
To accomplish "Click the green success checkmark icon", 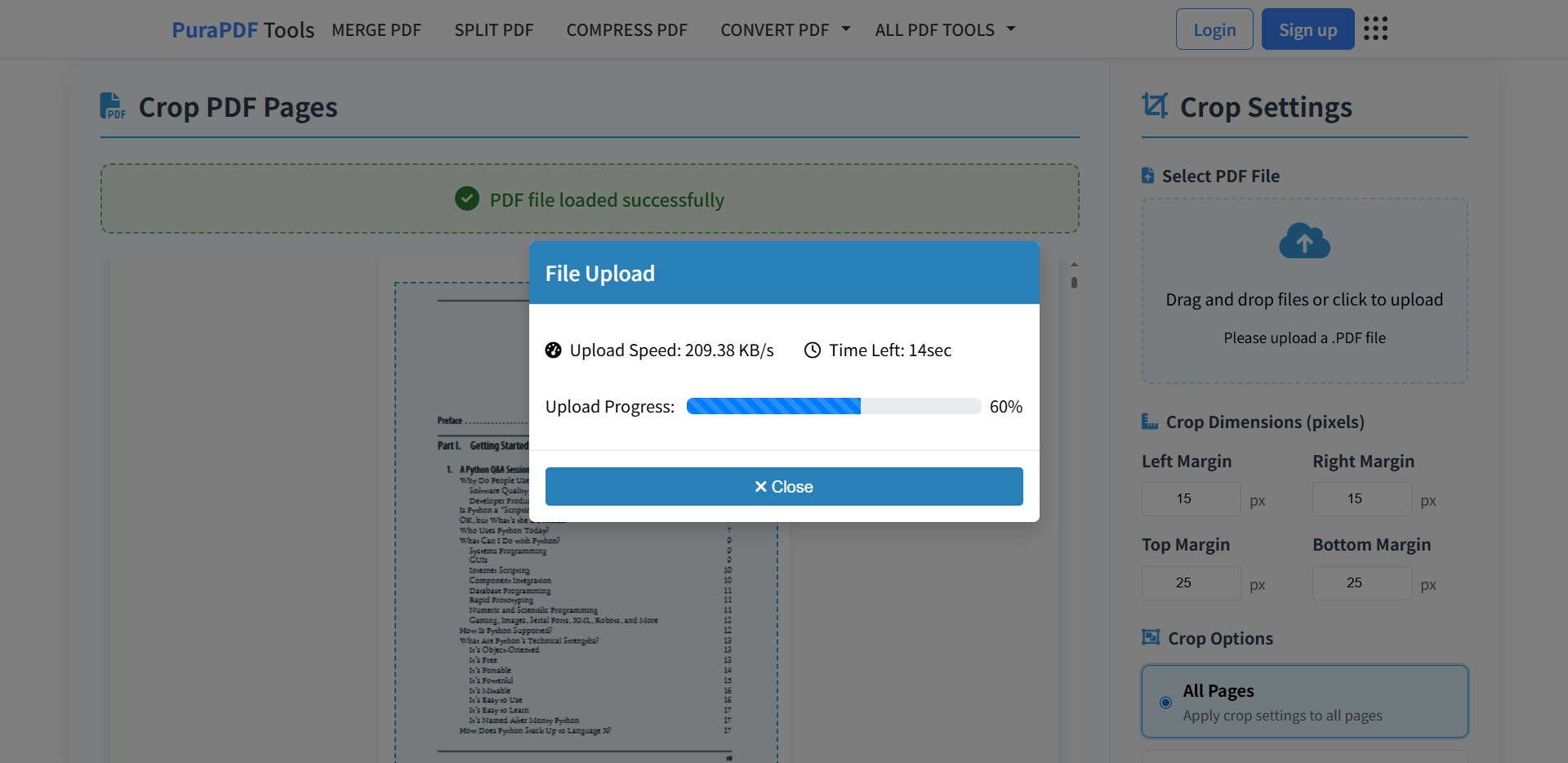I will (466, 199).
